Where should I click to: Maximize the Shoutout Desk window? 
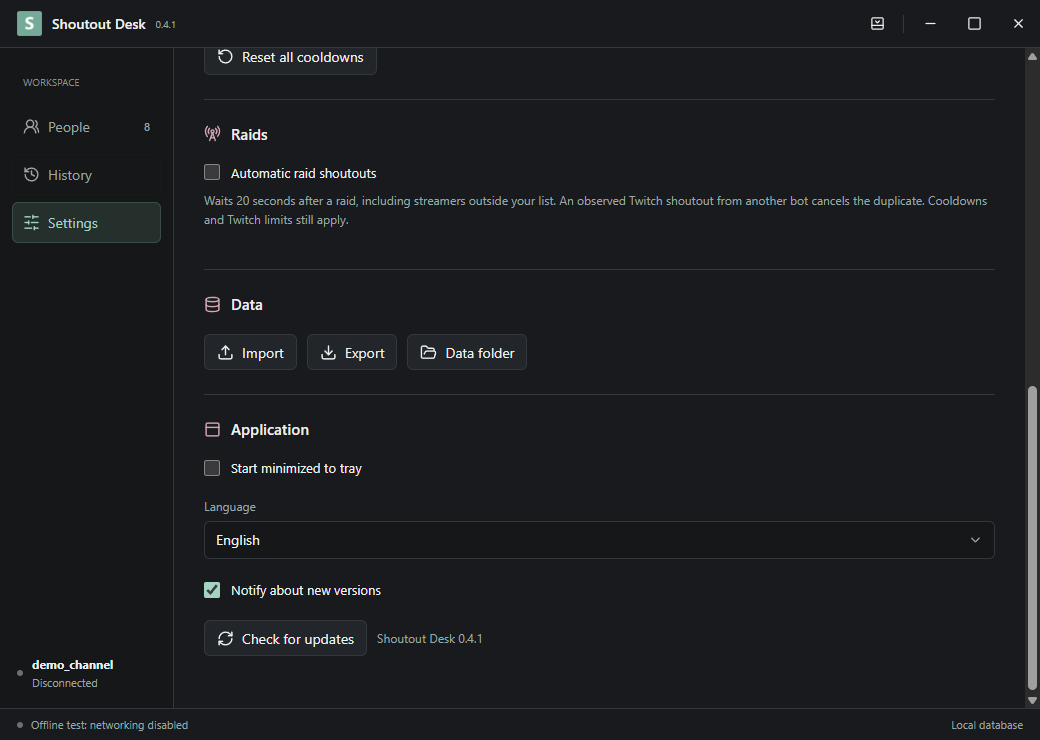[974, 24]
